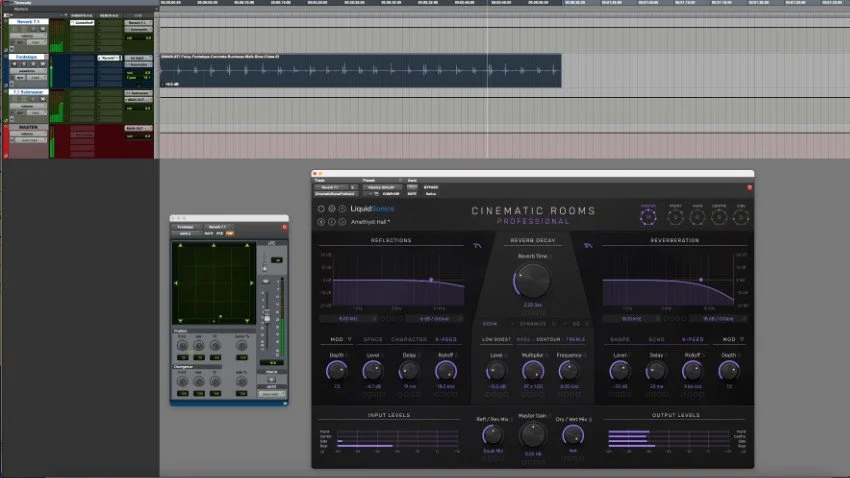
Task: Click the Reflections filter curve icon
Action: coord(477,246)
